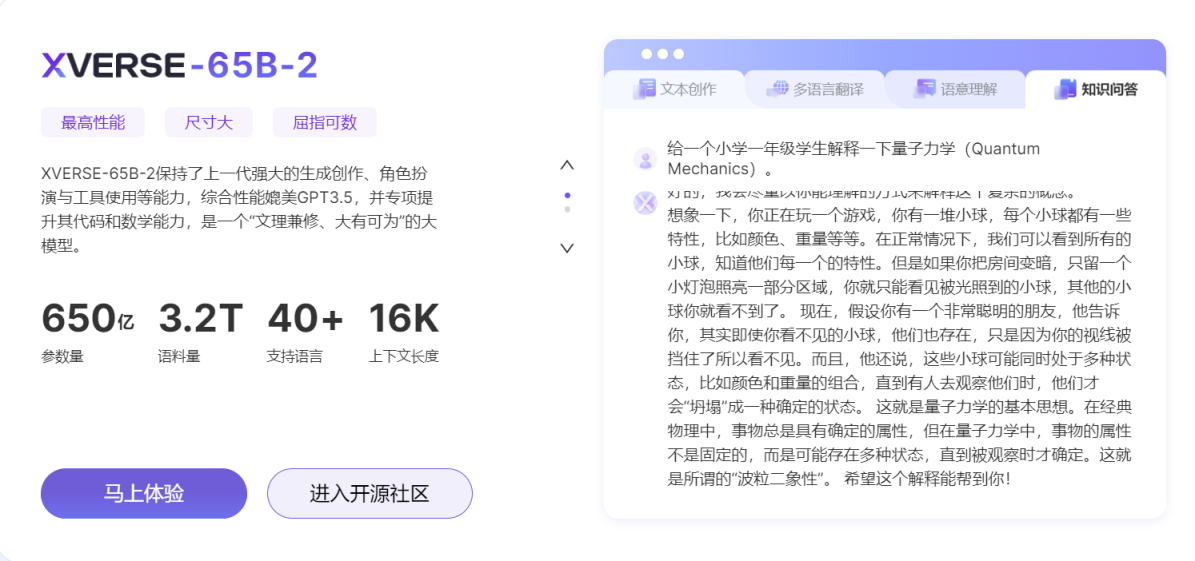The height and width of the screenshot is (561, 1195).
Task: Click the first white window dot
Action: pos(646,54)
